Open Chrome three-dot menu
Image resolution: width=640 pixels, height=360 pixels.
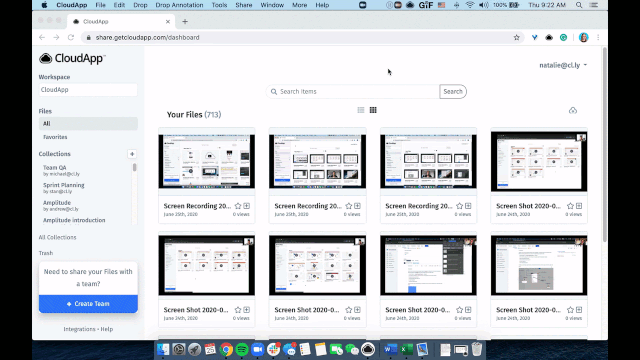click(598, 38)
